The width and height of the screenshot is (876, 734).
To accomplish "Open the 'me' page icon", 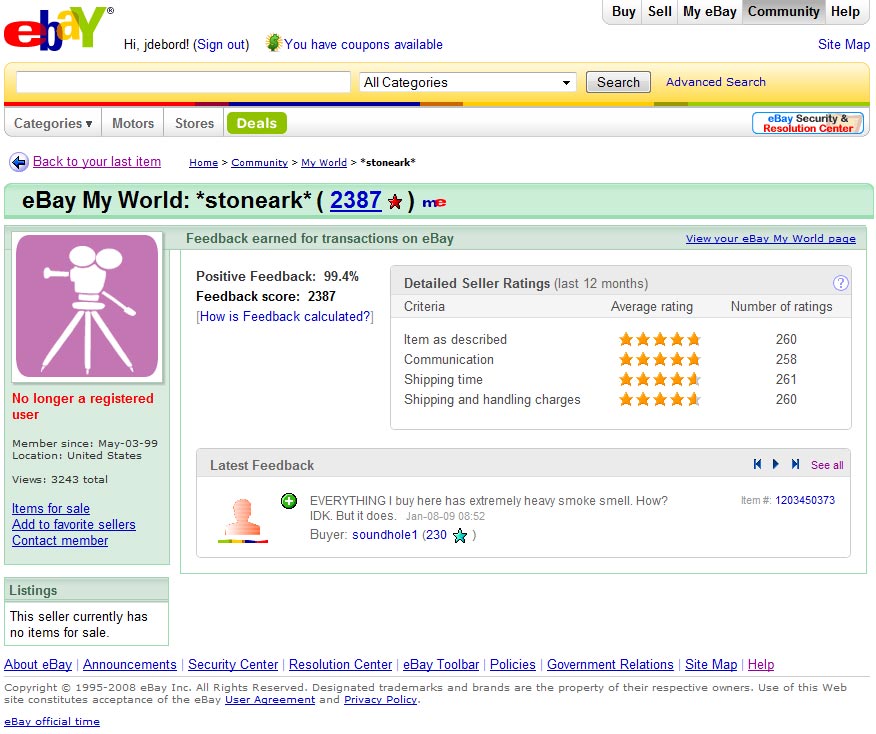I will (434, 202).
